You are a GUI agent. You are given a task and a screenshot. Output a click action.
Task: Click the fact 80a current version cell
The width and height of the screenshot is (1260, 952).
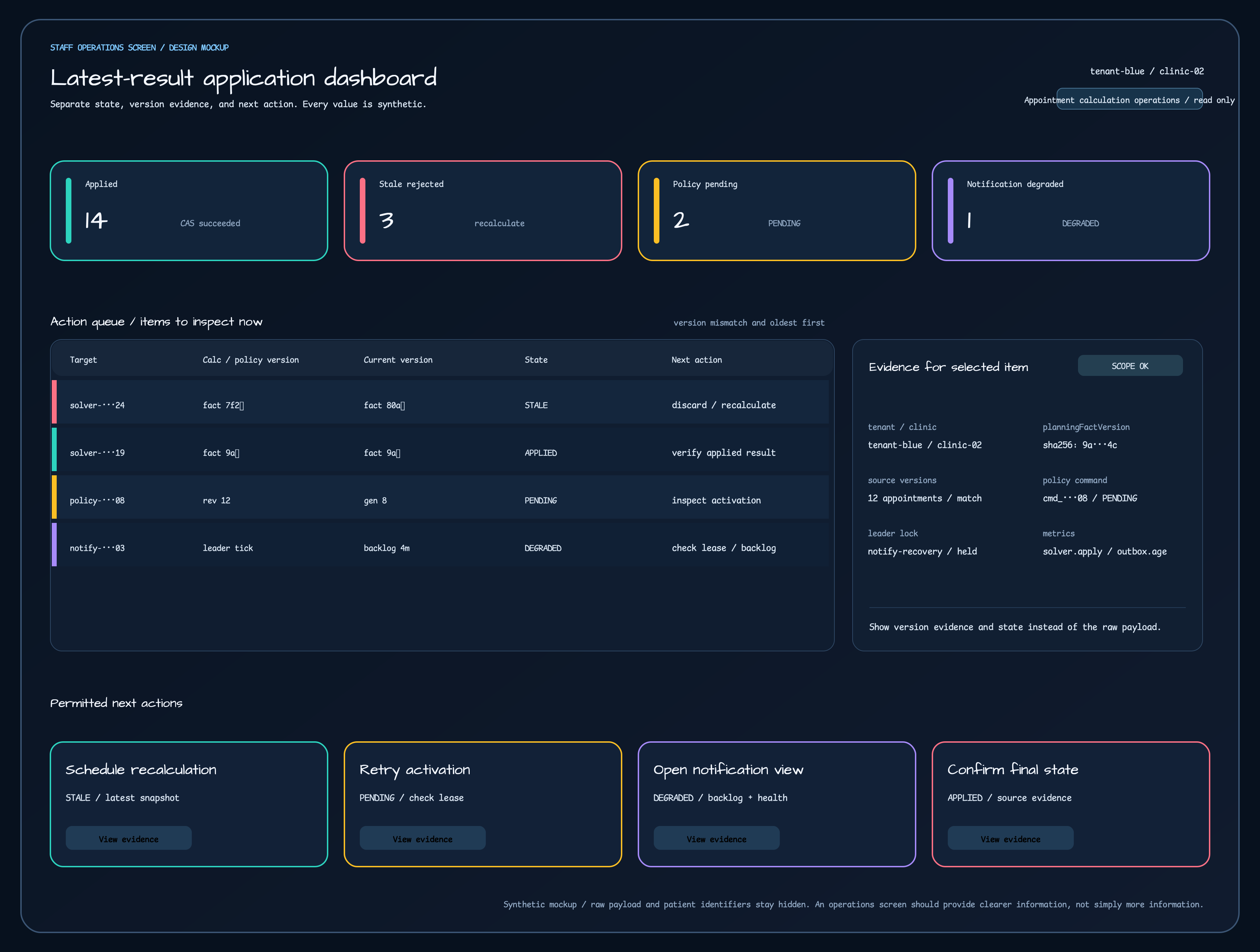tap(385, 405)
